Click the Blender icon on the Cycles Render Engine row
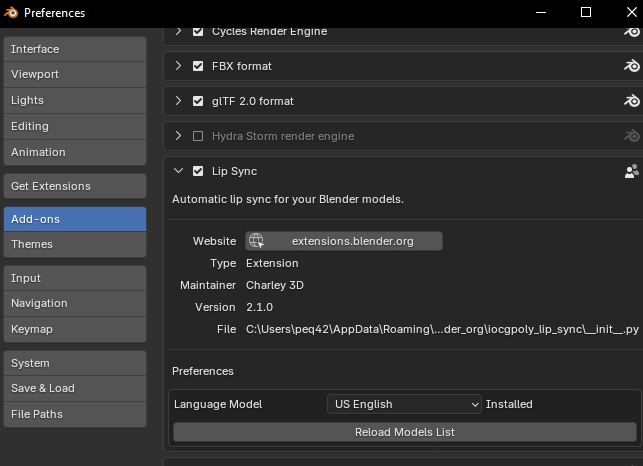Screen dimensions: 643x466 [x=631, y=31]
